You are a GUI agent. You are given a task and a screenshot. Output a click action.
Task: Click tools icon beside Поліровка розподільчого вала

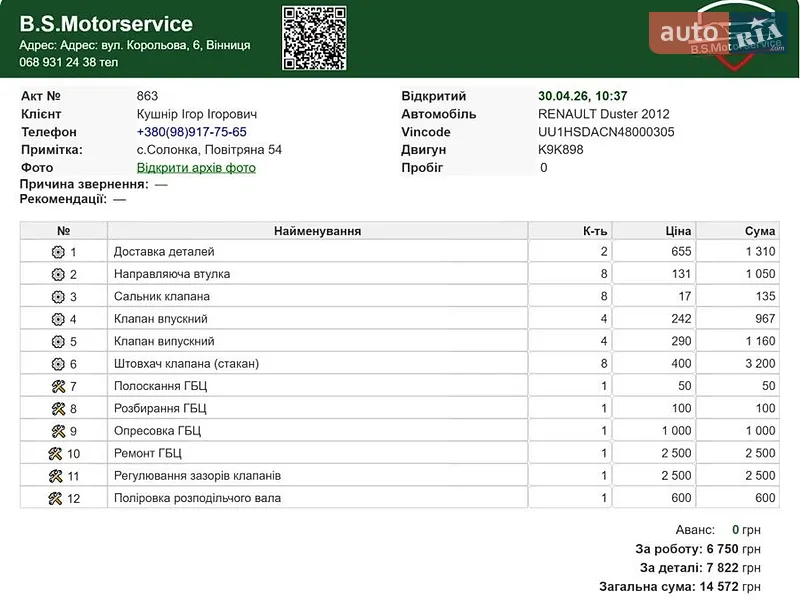pyautogui.click(x=55, y=498)
